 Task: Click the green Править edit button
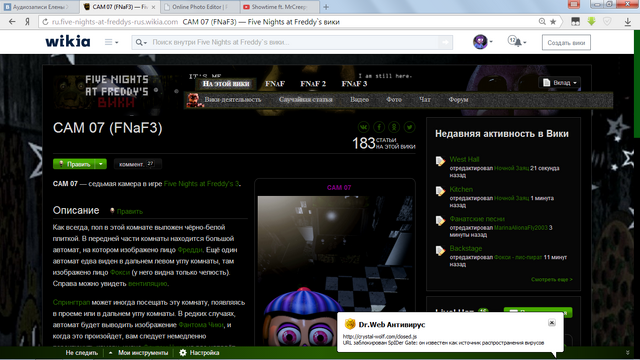pyautogui.click(x=74, y=164)
